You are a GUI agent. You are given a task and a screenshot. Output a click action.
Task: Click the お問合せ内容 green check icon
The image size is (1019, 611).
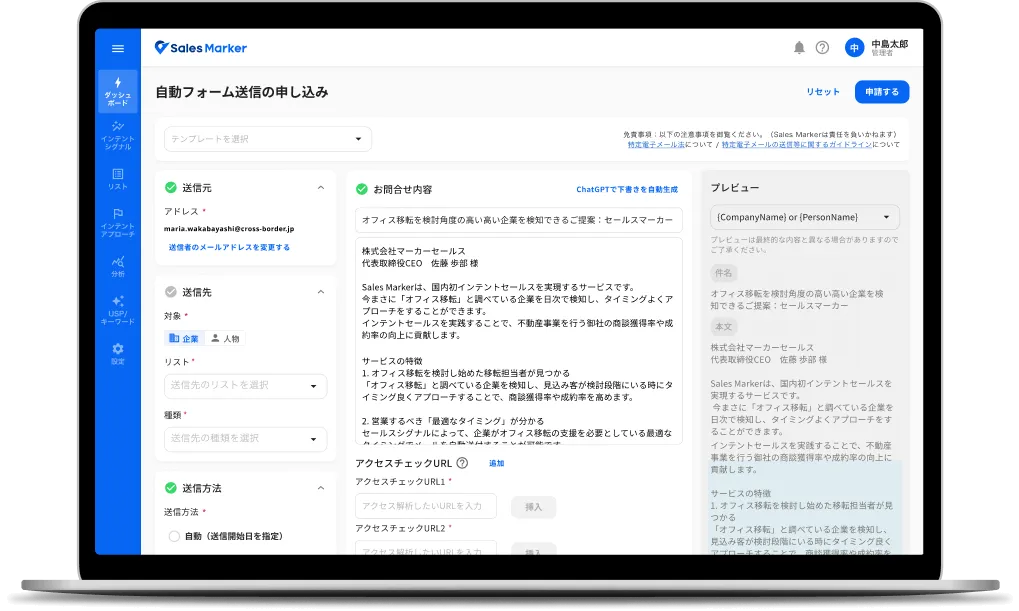pyautogui.click(x=361, y=189)
